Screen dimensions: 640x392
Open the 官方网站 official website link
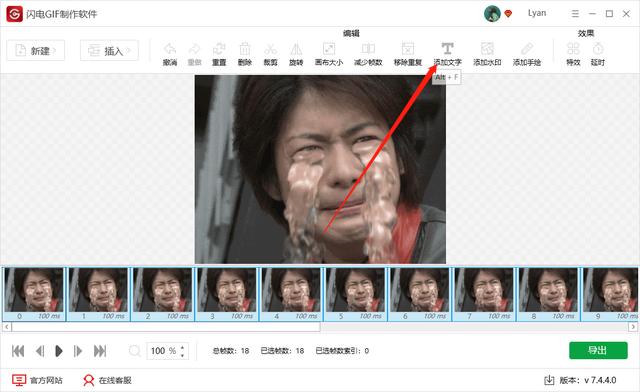37,380
